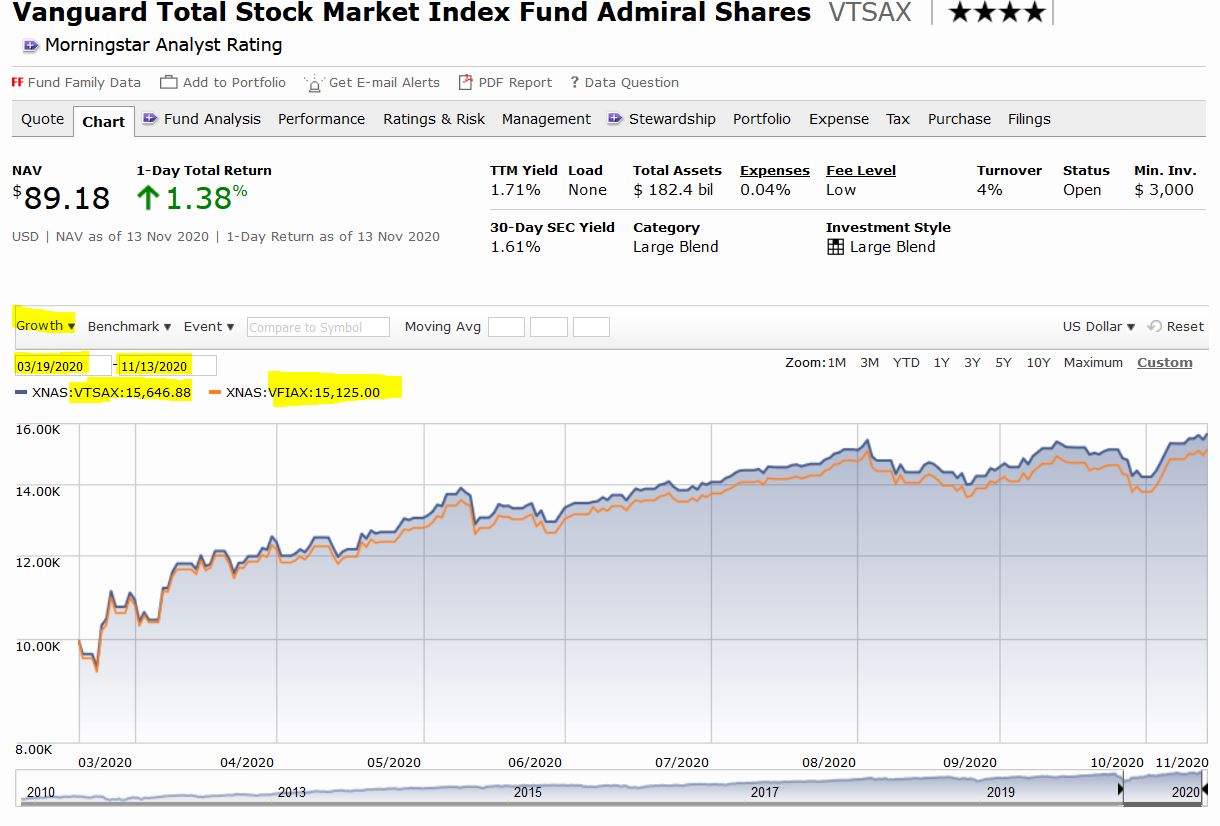Set chart zoom to Maximum
This screenshot has height=826, width=1220.
[1093, 363]
